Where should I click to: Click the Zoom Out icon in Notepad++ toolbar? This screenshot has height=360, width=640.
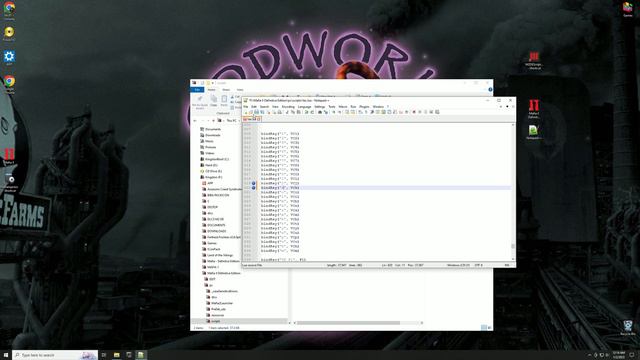340,112
